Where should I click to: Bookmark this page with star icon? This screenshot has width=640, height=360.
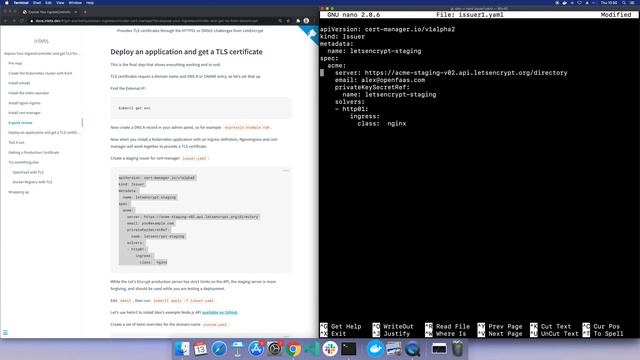288,20
